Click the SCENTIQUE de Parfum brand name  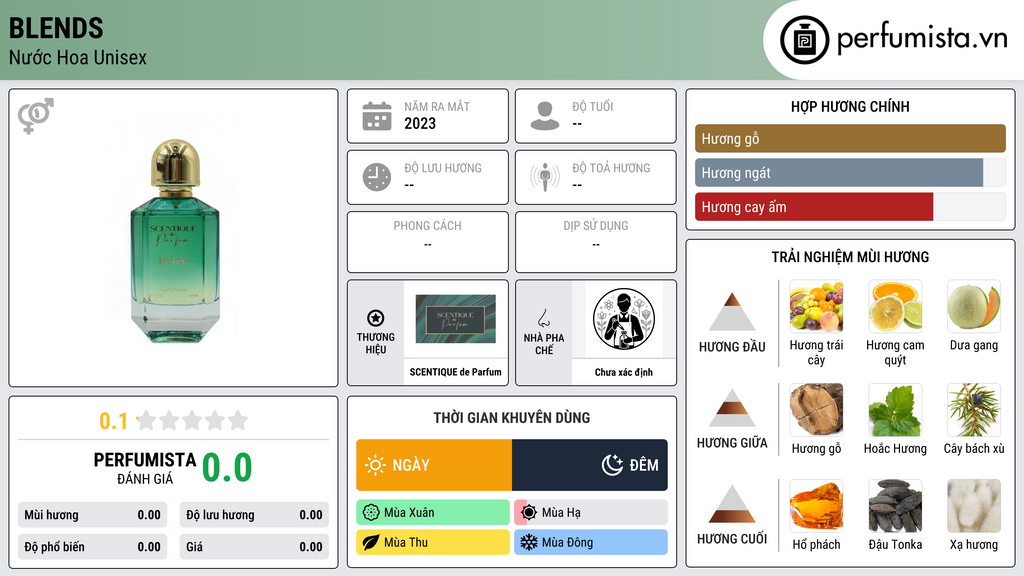tap(456, 372)
